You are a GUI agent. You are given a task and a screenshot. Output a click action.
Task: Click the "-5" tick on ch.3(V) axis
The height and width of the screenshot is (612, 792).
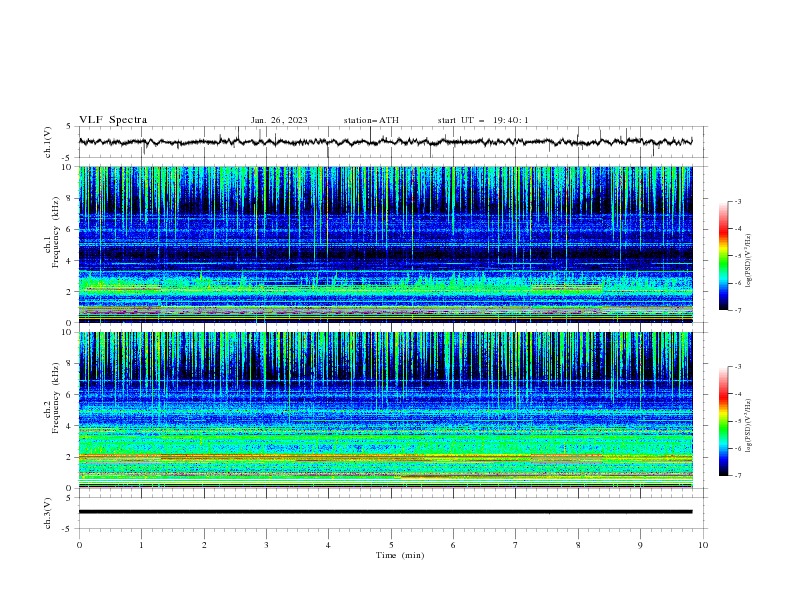point(68,529)
